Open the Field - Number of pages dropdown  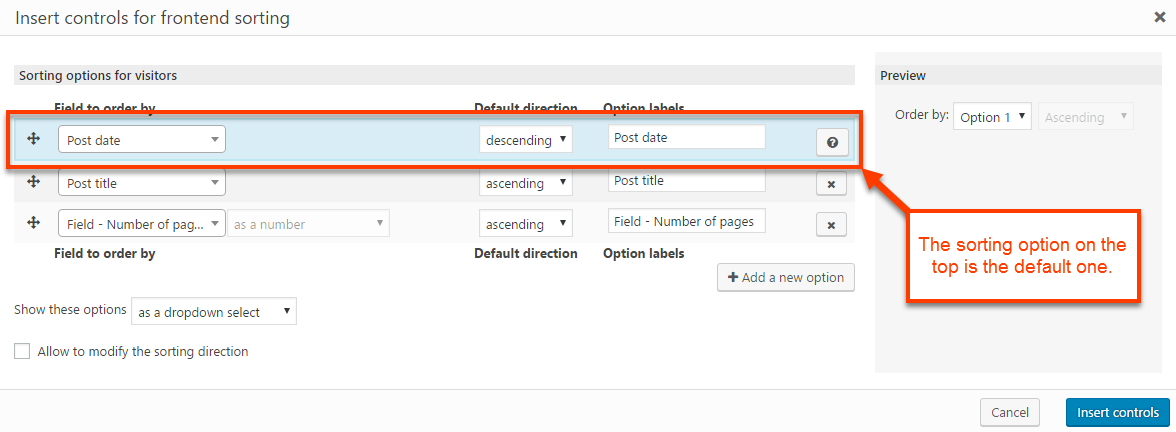(142, 224)
